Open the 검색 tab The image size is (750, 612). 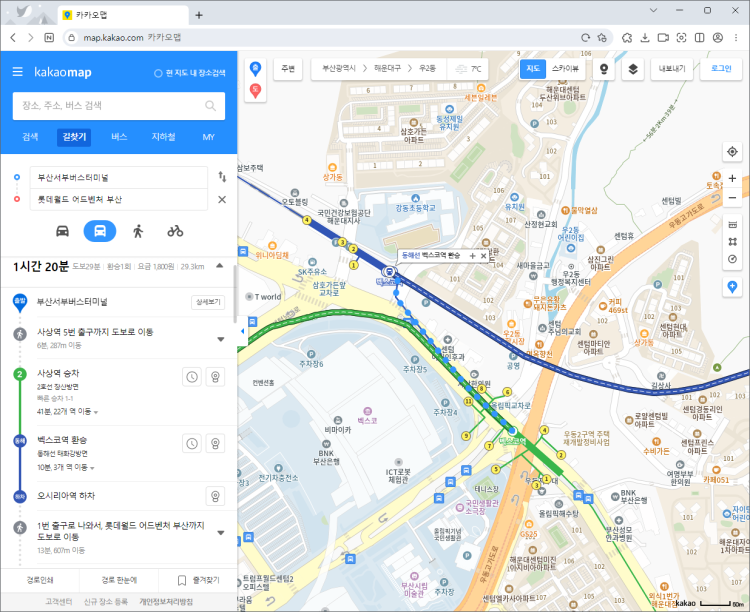(x=30, y=137)
